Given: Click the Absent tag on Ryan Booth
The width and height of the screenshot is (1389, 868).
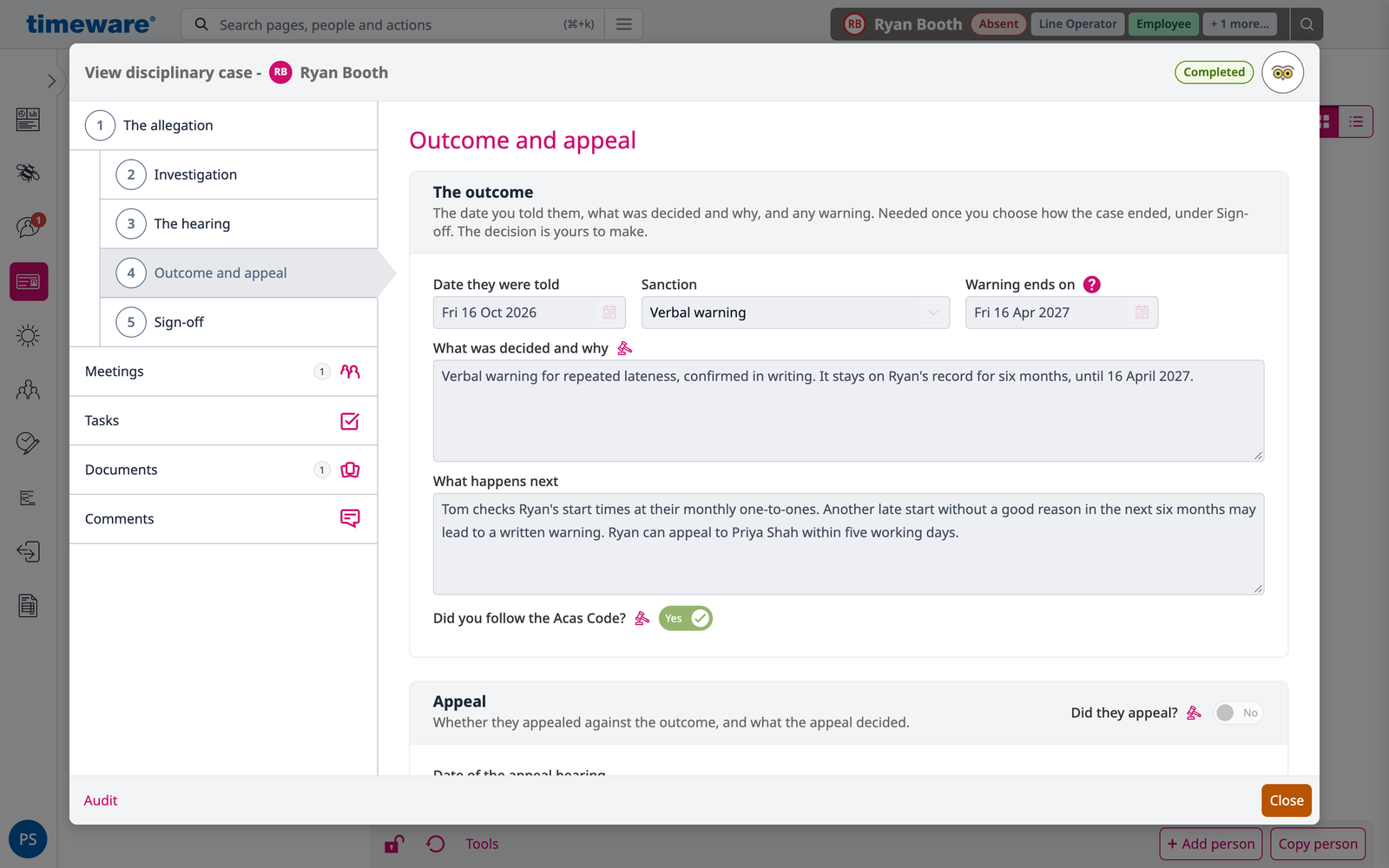Looking at the screenshot, I should point(998,24).
